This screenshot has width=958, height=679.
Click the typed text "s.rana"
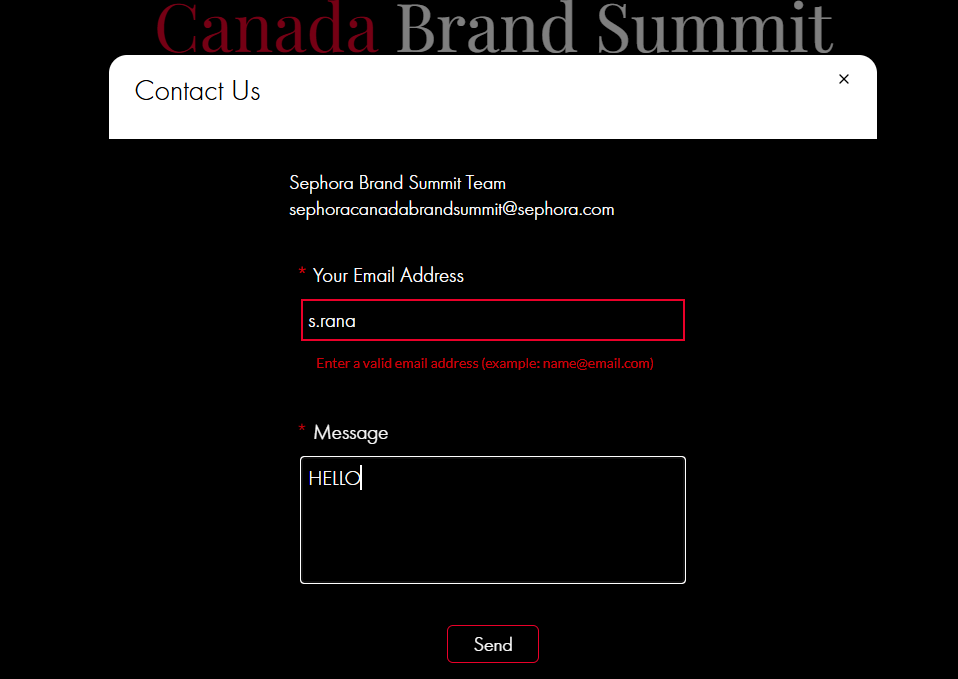point(332,322)
